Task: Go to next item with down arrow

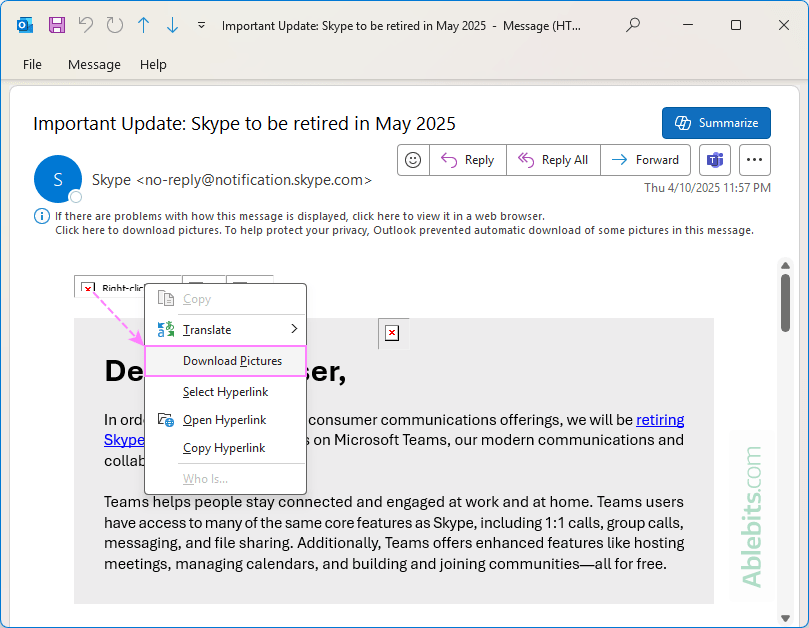Action: 172,25
